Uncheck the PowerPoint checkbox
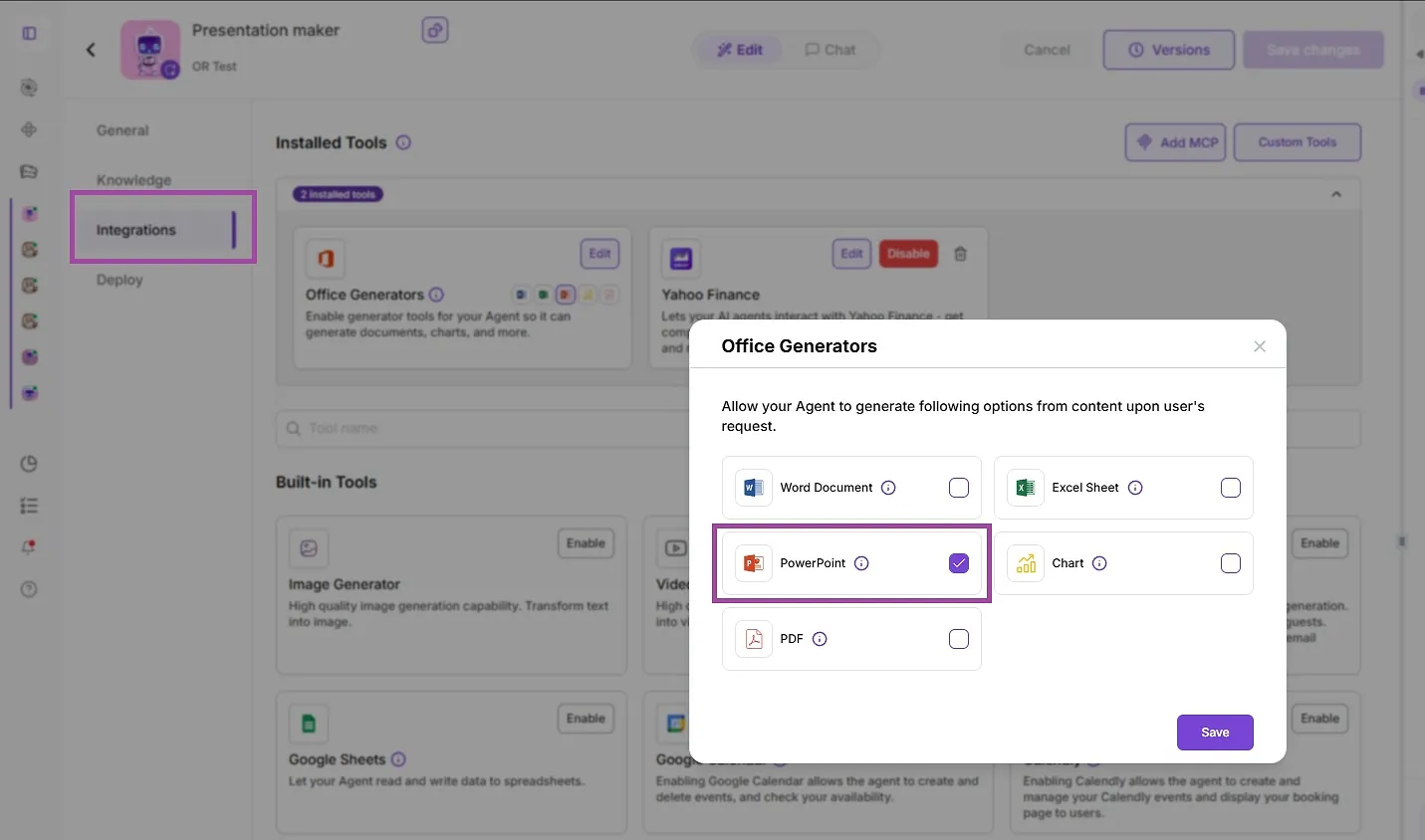 click(959, 563)
